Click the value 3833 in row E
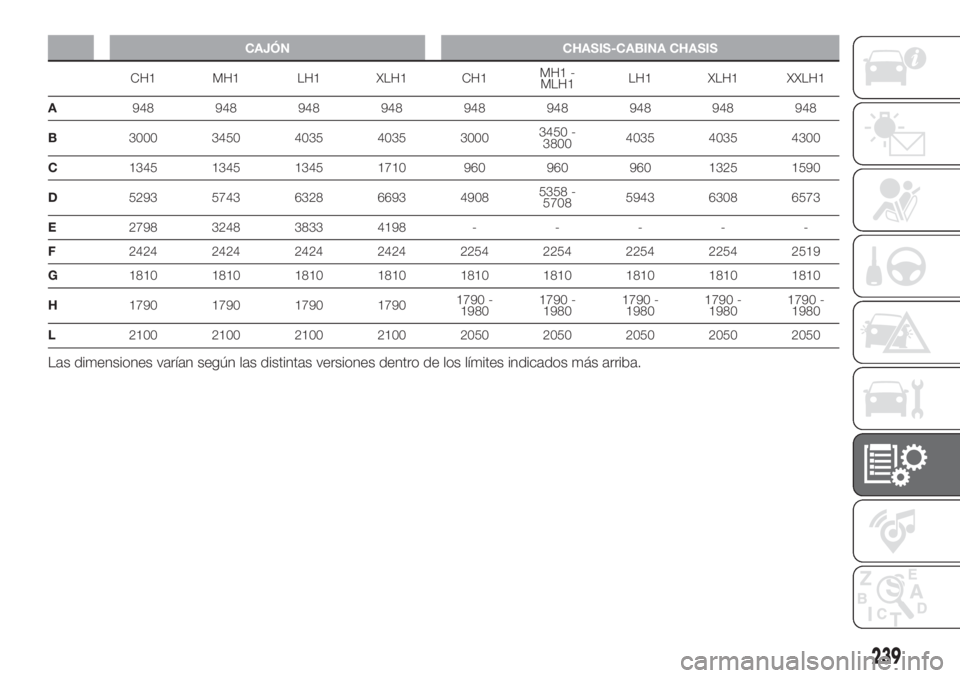The width and height of the screenshot is (960, 678). coord(309,227)
